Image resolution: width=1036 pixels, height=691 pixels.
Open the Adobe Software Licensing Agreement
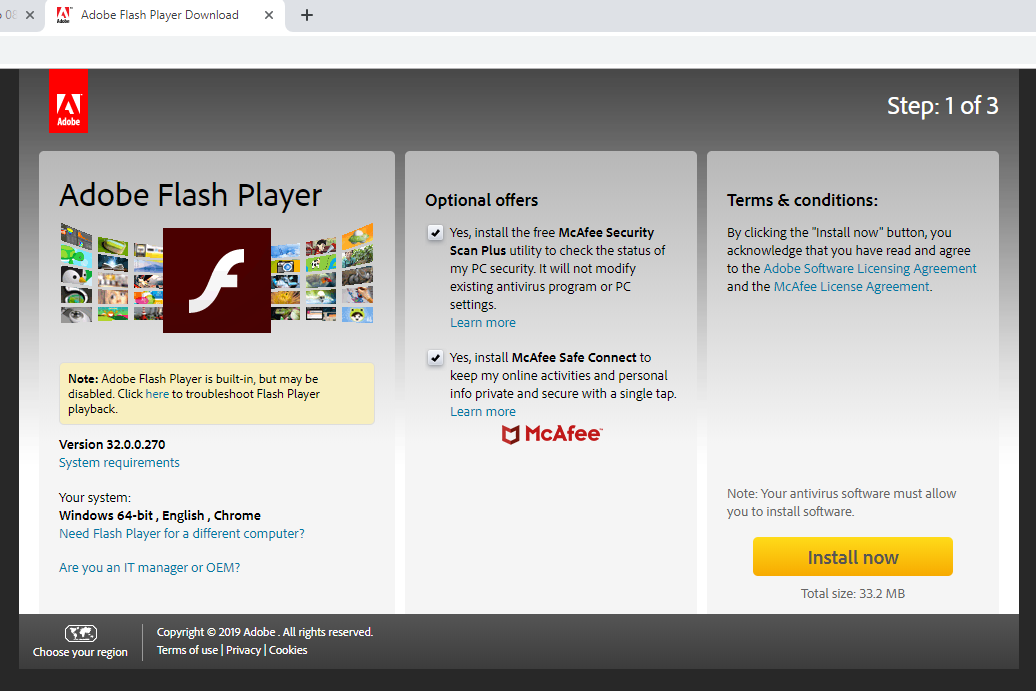point(870,268)
